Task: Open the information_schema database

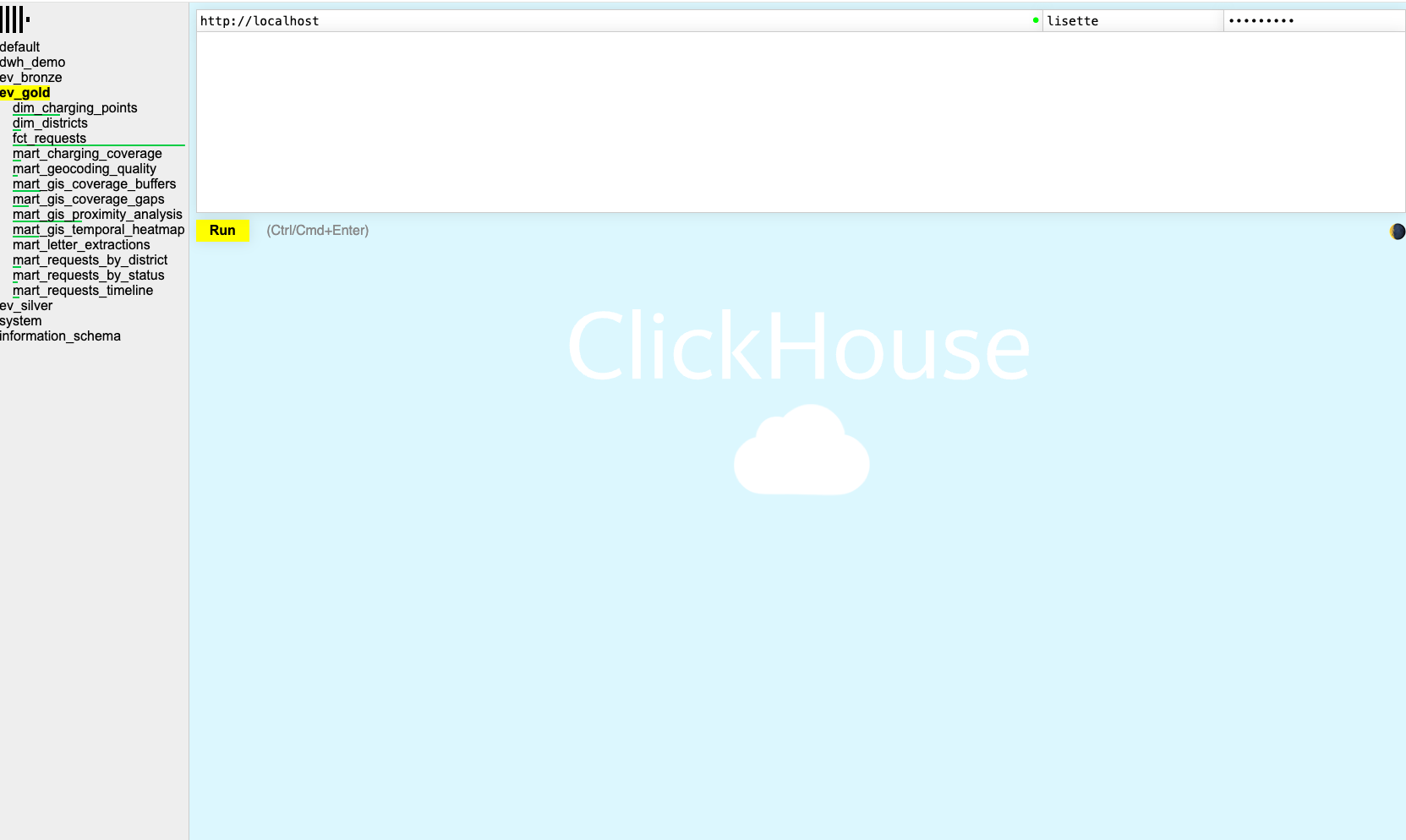Action: coord(60,335)
